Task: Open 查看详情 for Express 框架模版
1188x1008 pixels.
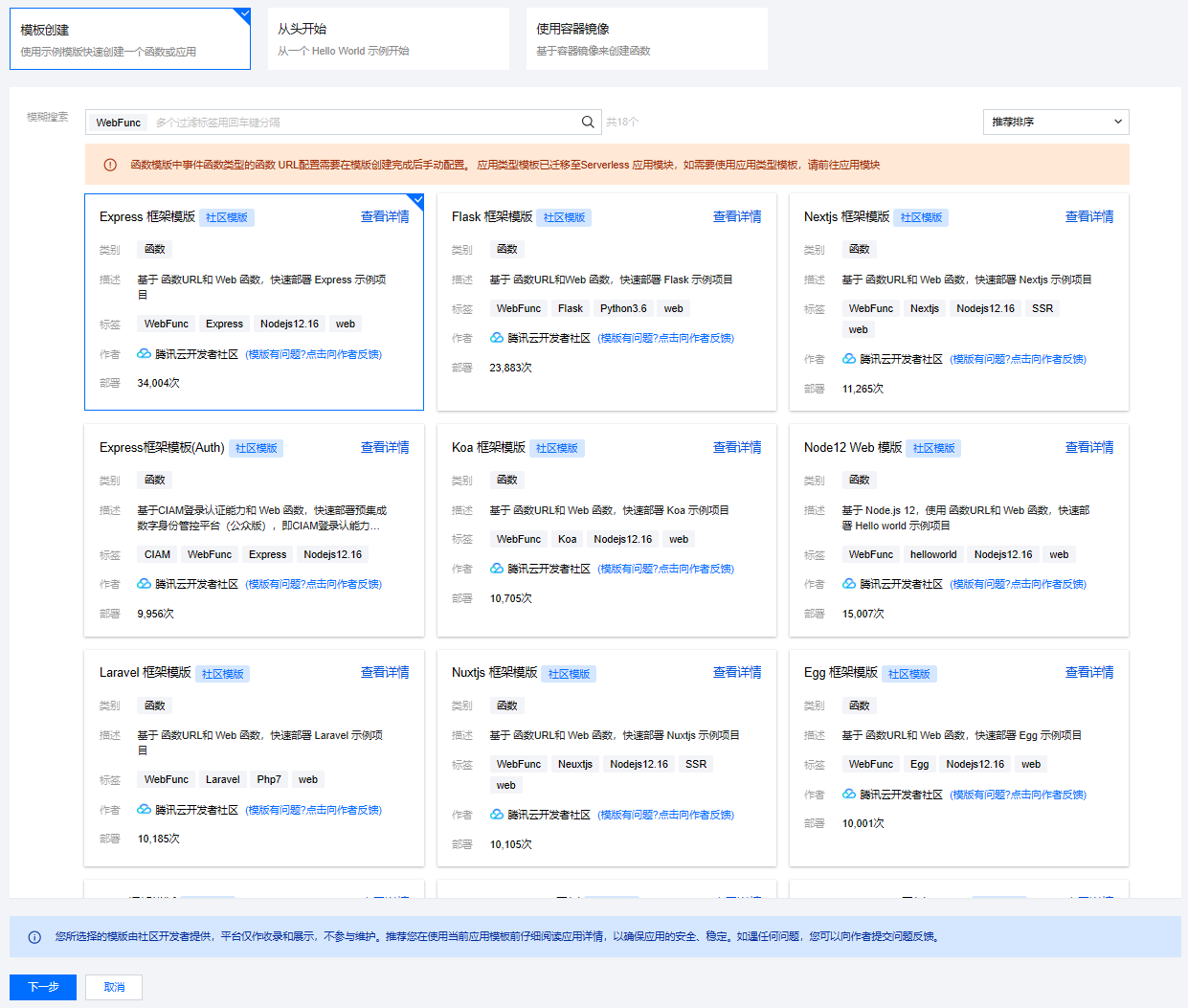Action: pos(385,217)
